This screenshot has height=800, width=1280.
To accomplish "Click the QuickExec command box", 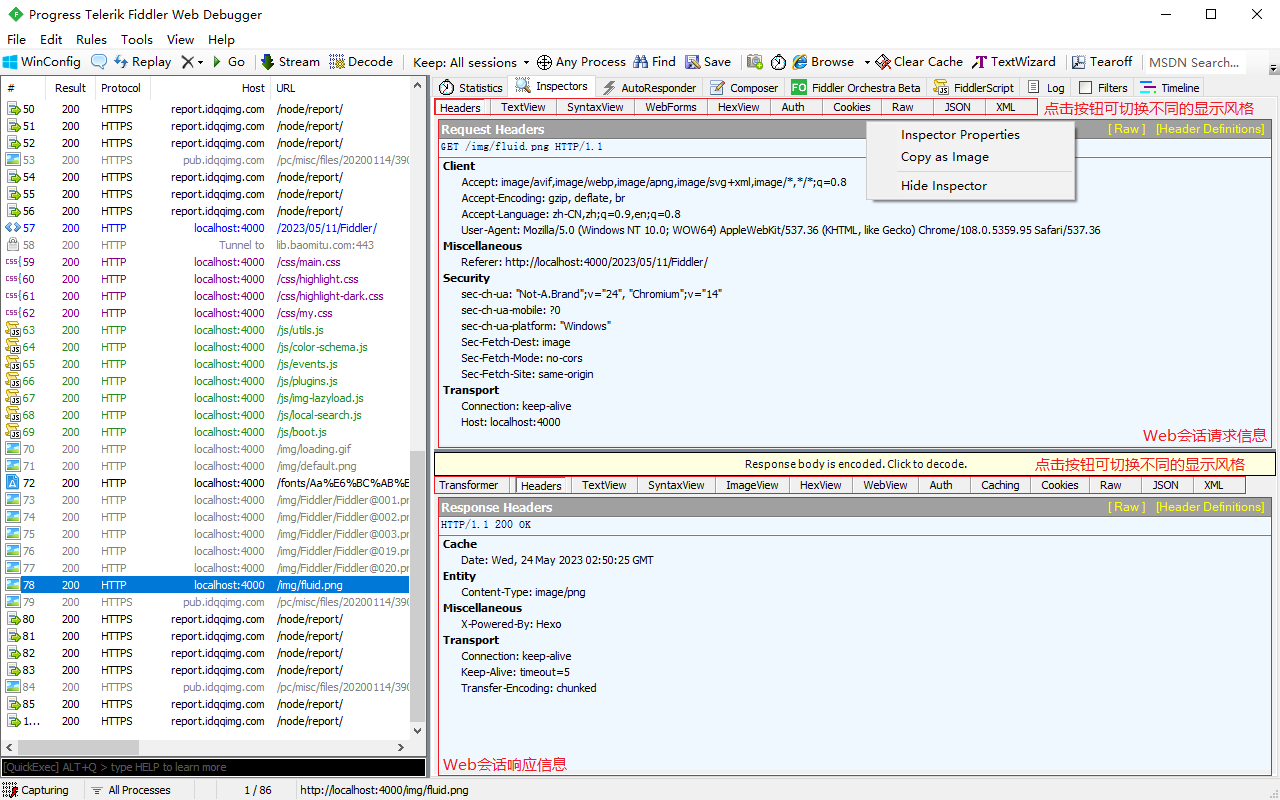I will click(x=213, y=767).
